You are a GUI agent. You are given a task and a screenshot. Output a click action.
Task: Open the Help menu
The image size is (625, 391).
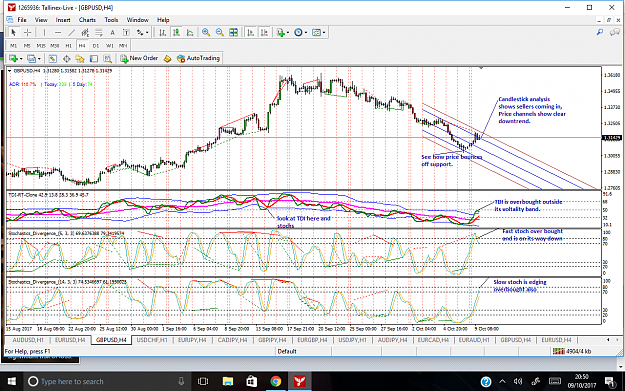[163, 20]
